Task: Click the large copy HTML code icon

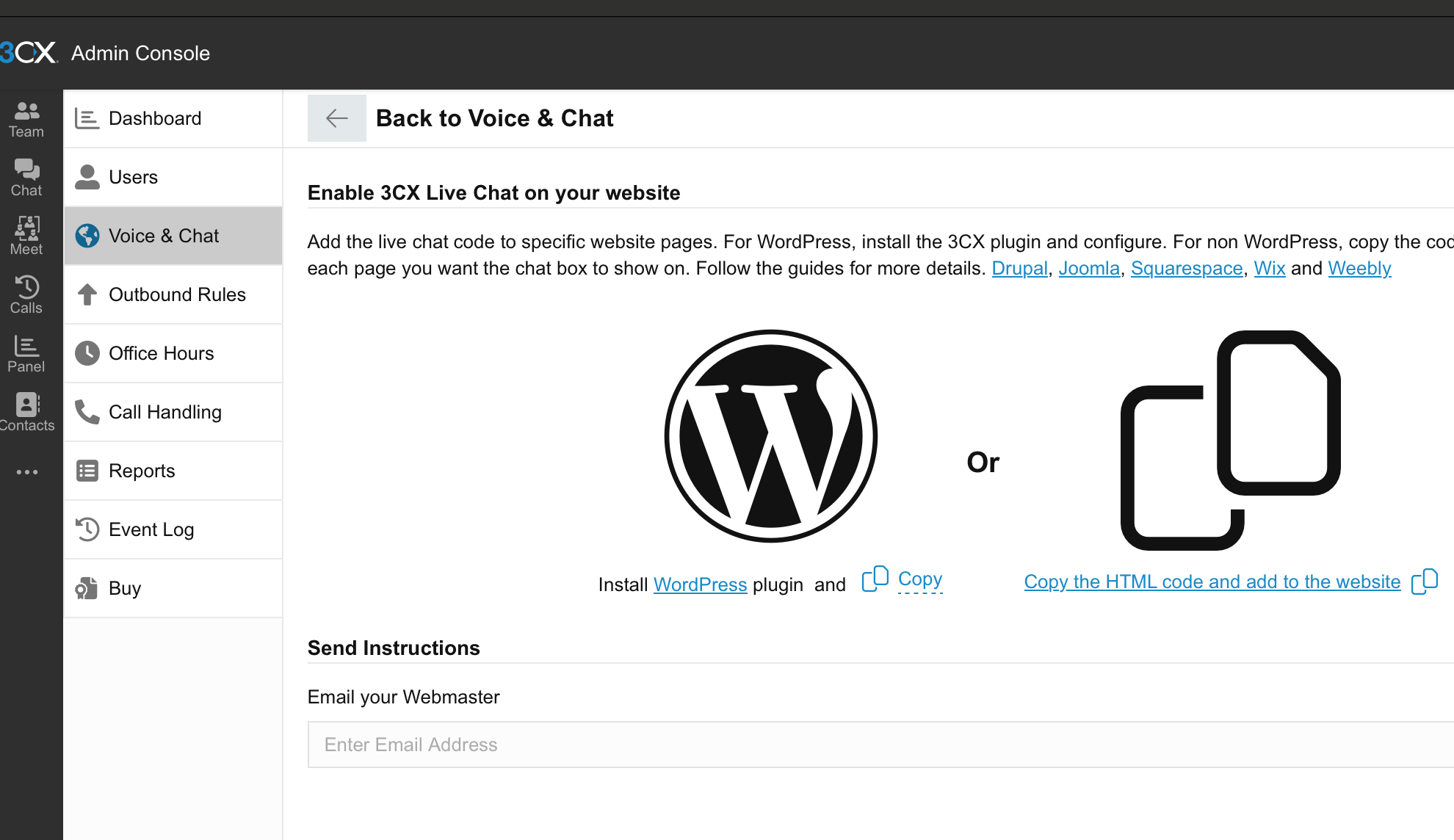Action: (x=1231, y=440)
